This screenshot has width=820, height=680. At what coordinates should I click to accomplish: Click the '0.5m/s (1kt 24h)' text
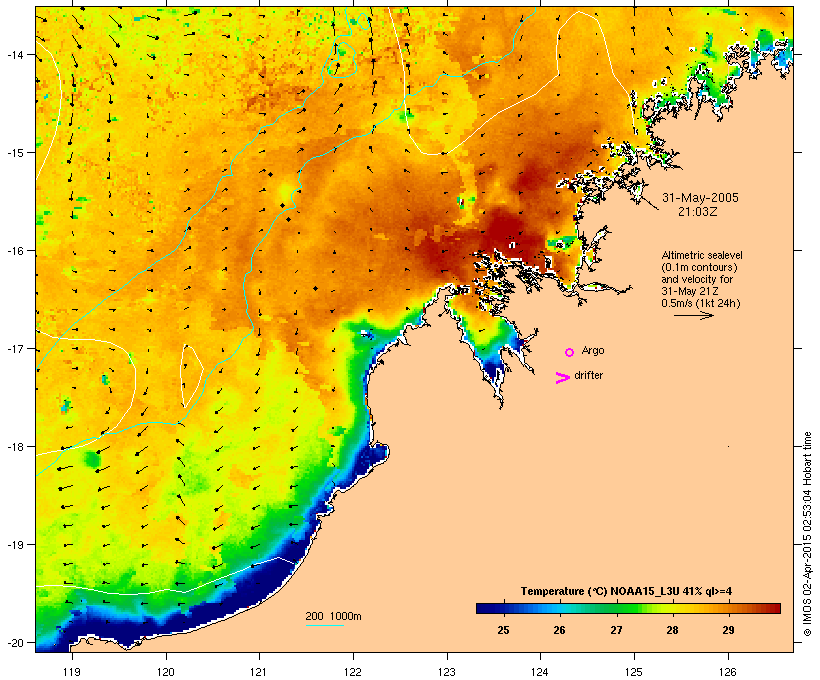[x=701, y=303]
